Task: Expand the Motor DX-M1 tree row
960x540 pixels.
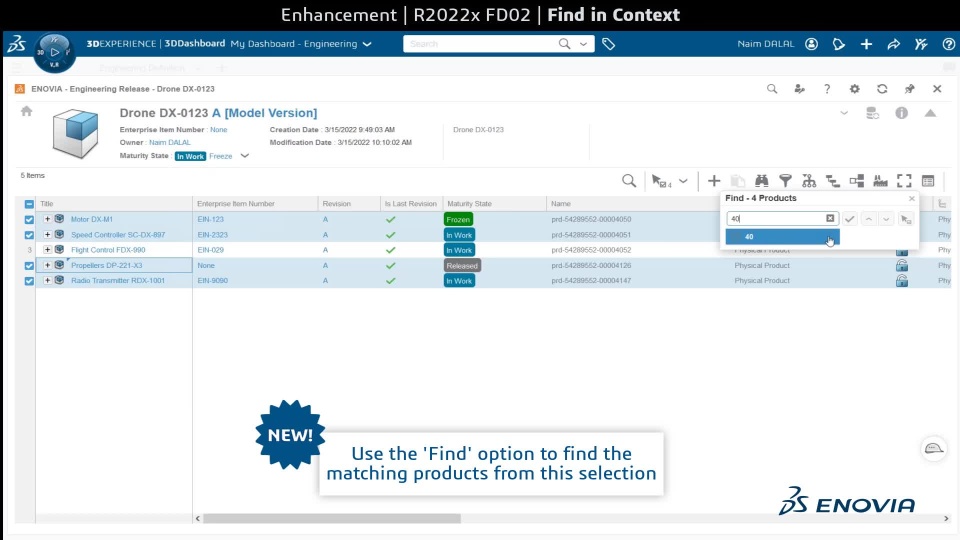Action: coord(47,219)
